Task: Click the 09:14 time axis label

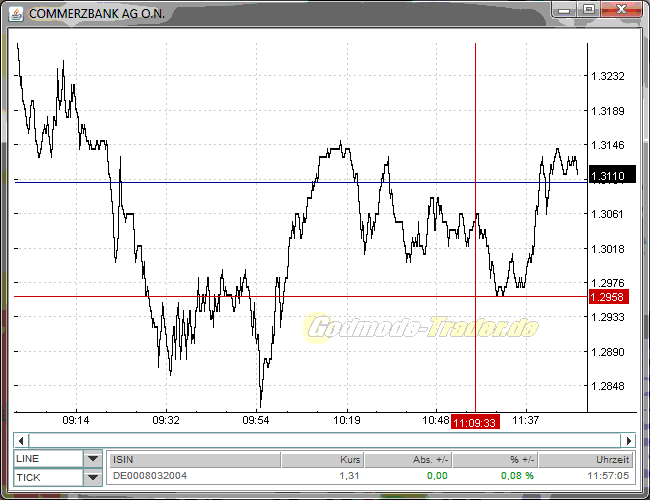Action: [x=75, y=420]
